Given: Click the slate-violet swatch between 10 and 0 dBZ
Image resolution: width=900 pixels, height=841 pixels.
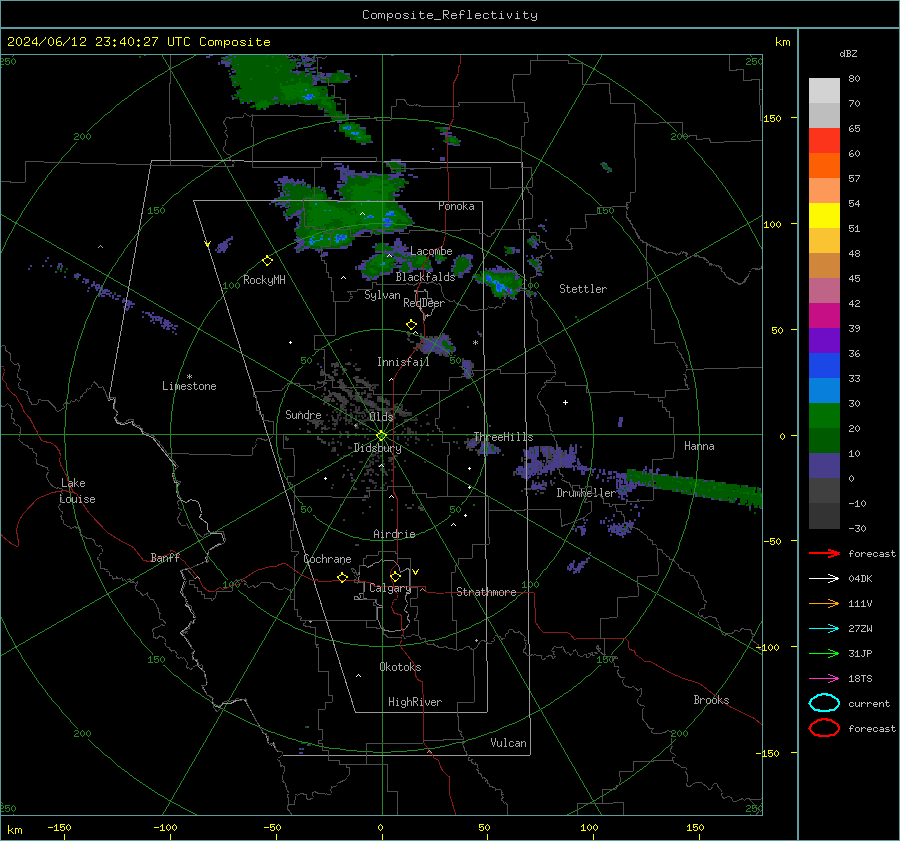Looking at the screenshot, I should [x=824, y=466].
